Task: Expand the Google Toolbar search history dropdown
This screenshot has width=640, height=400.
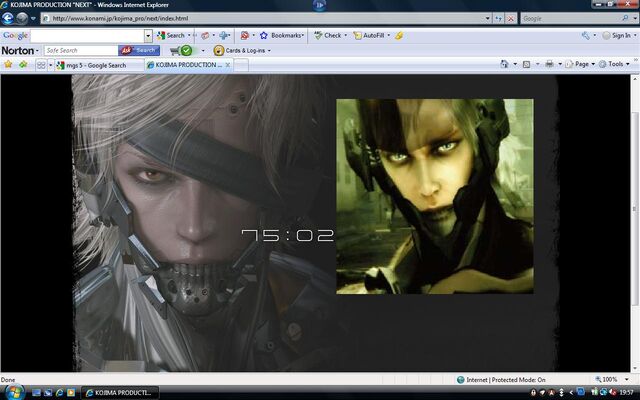Action: [x=149, y=36]
